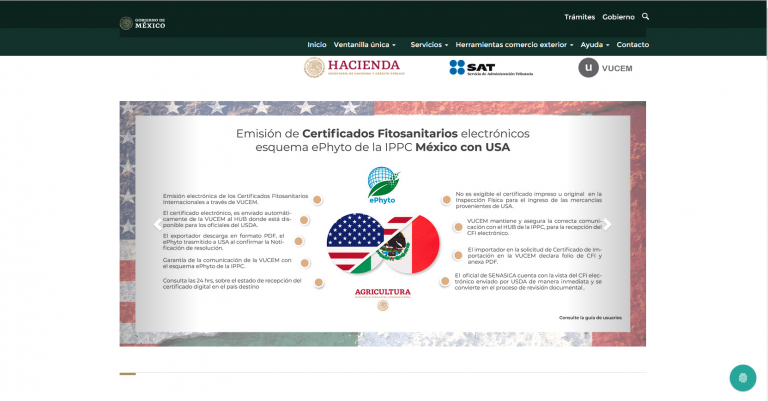Click the Gobierno de México logo
This screenshot has width=768, height=401.
coord(143,23)
